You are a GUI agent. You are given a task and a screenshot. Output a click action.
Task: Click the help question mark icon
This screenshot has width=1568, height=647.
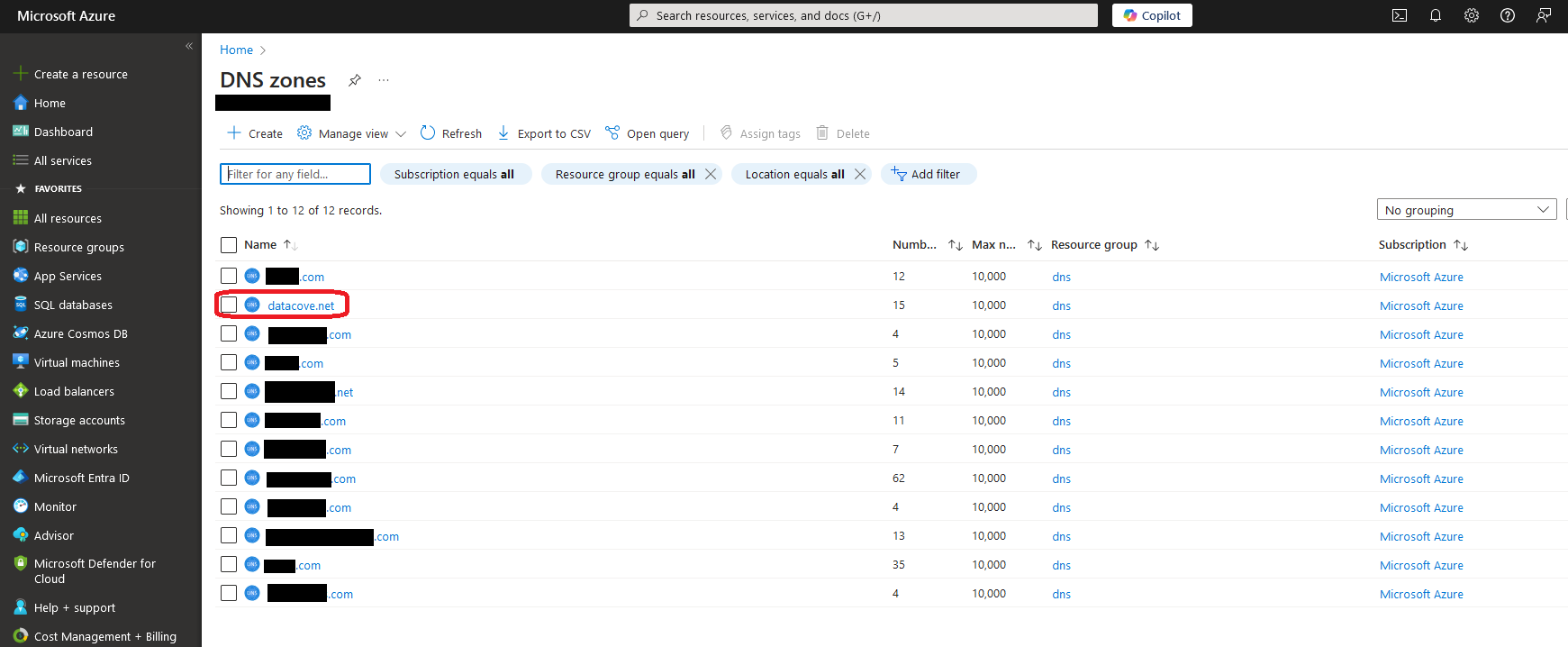[1508, 15]
